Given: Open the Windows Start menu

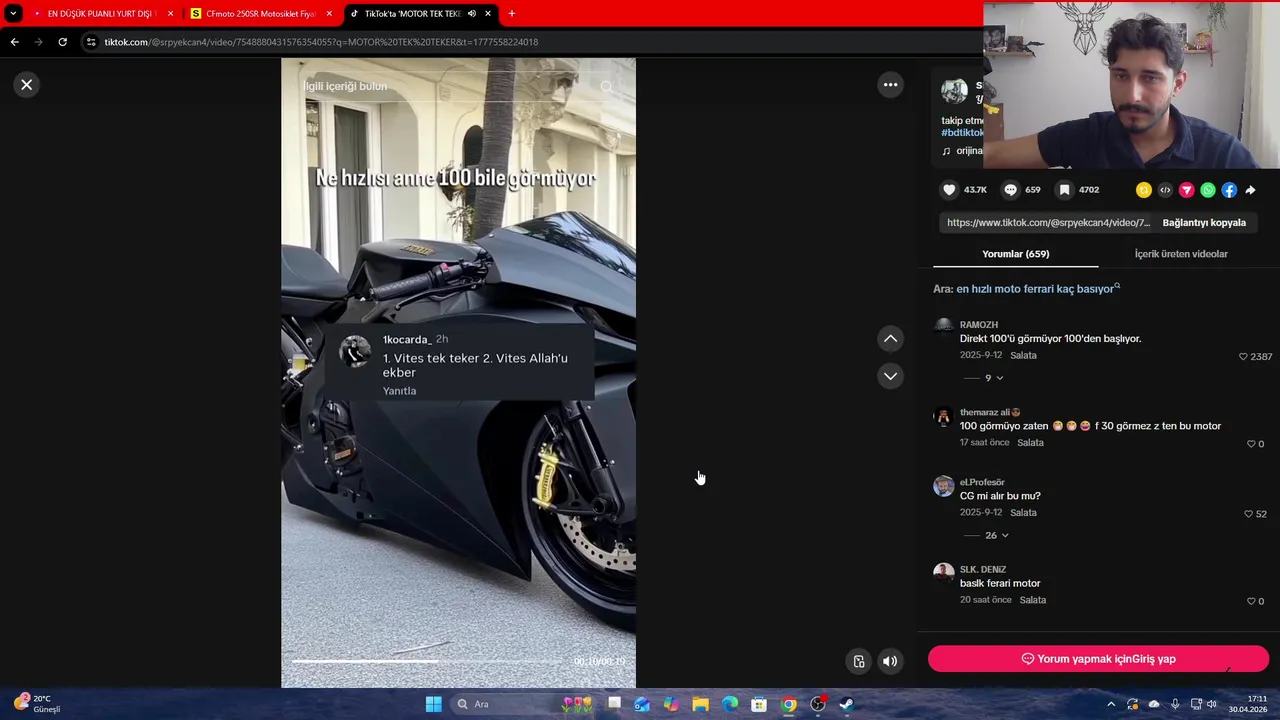Looking at the screenshot, I should [433, 704].
